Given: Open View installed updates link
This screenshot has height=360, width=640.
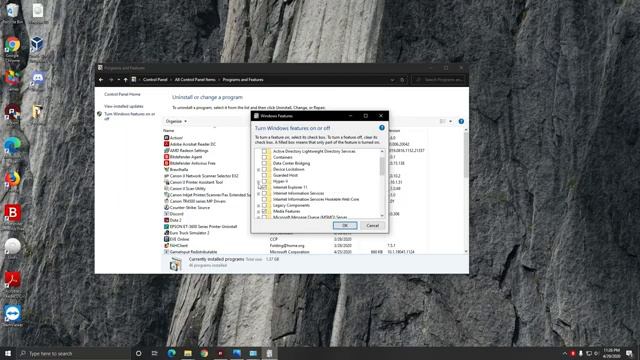Looking at the screenshot, I should tap(124, 106).
